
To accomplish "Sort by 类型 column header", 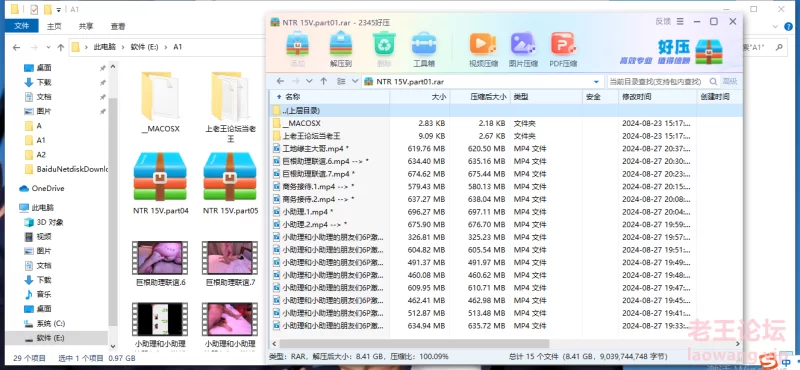I will tap(546, 96).
